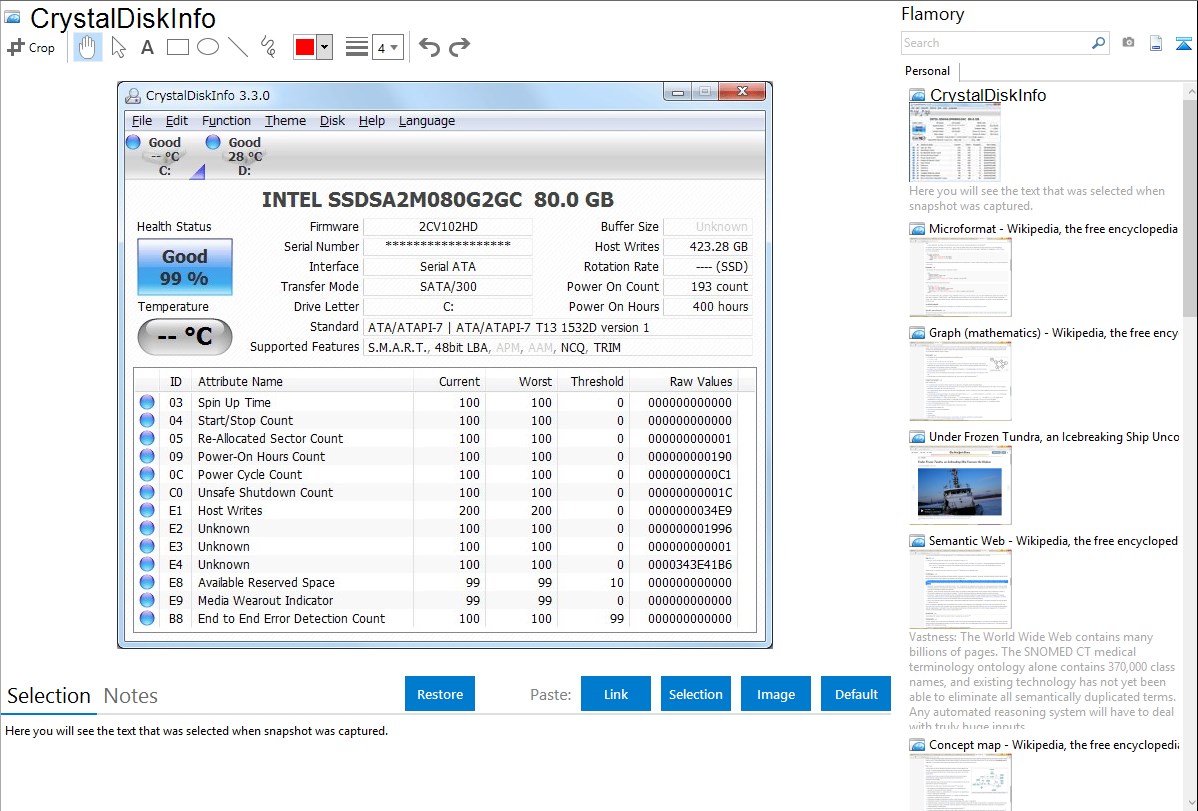Paste as Link button
This screenshot has height=811, width=1198.
point(616,694)
